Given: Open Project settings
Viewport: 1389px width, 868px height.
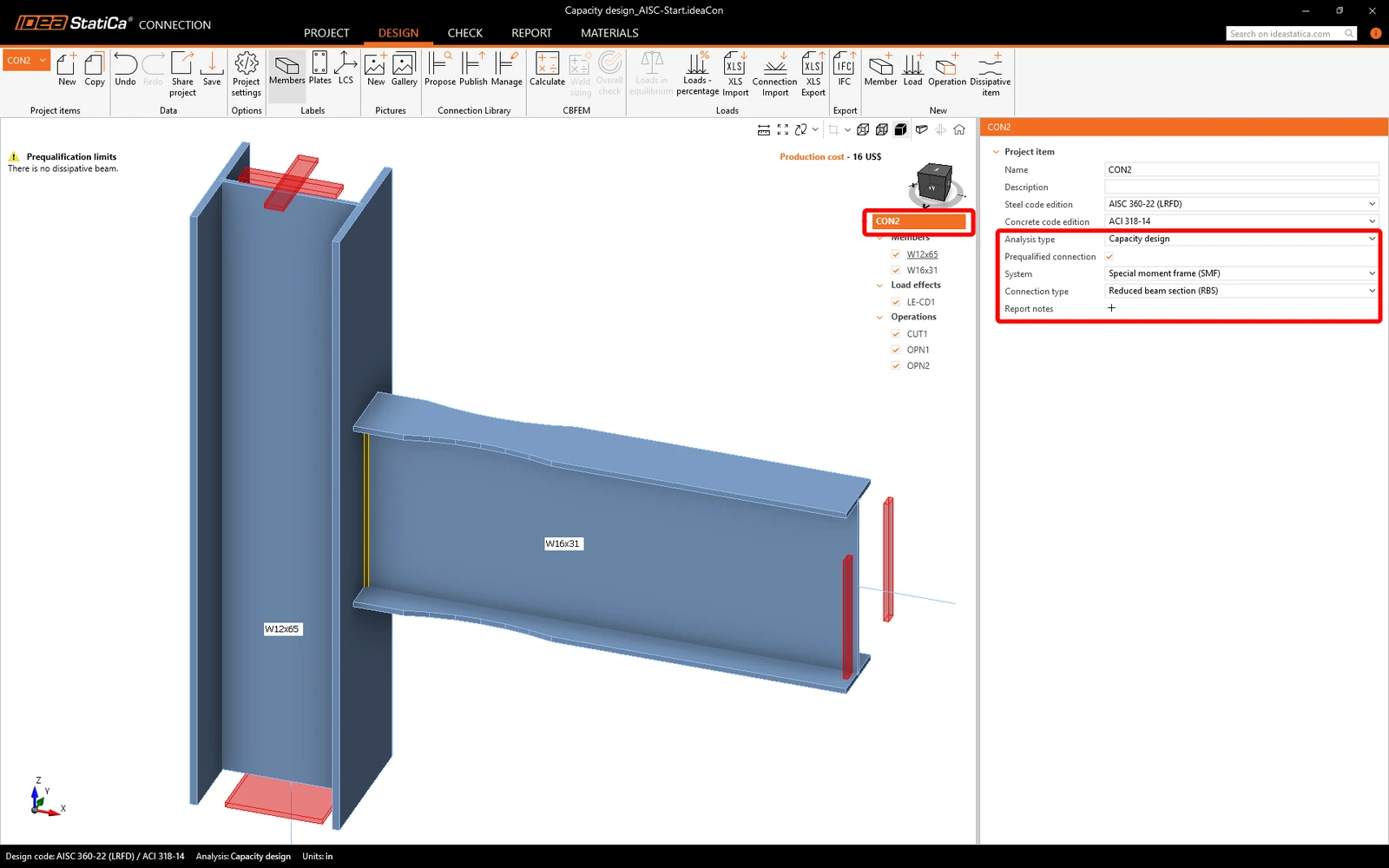Looking at the screenshot, I should 247,74.
